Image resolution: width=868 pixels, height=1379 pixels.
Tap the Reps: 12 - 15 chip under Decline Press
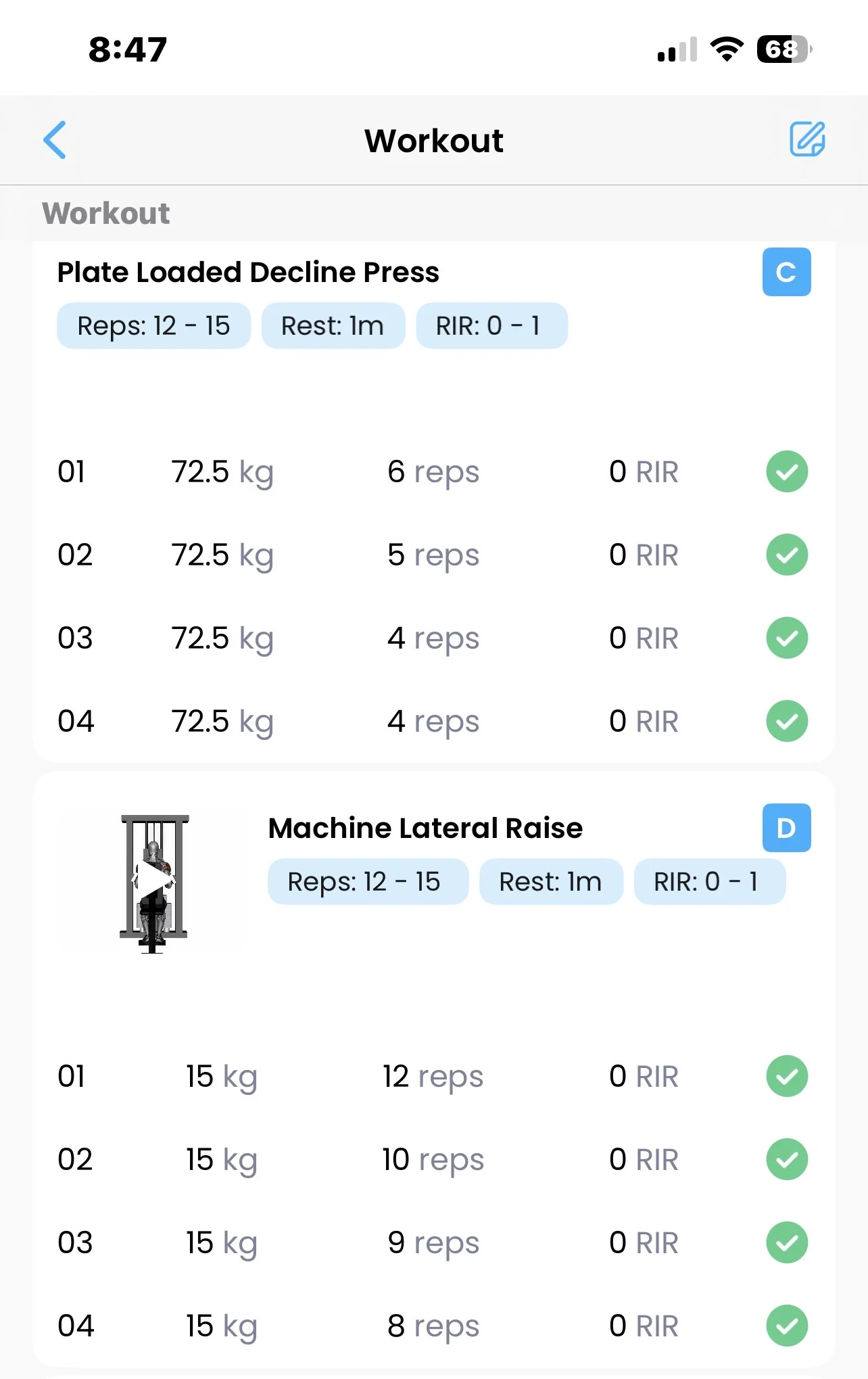click(153, 326)
